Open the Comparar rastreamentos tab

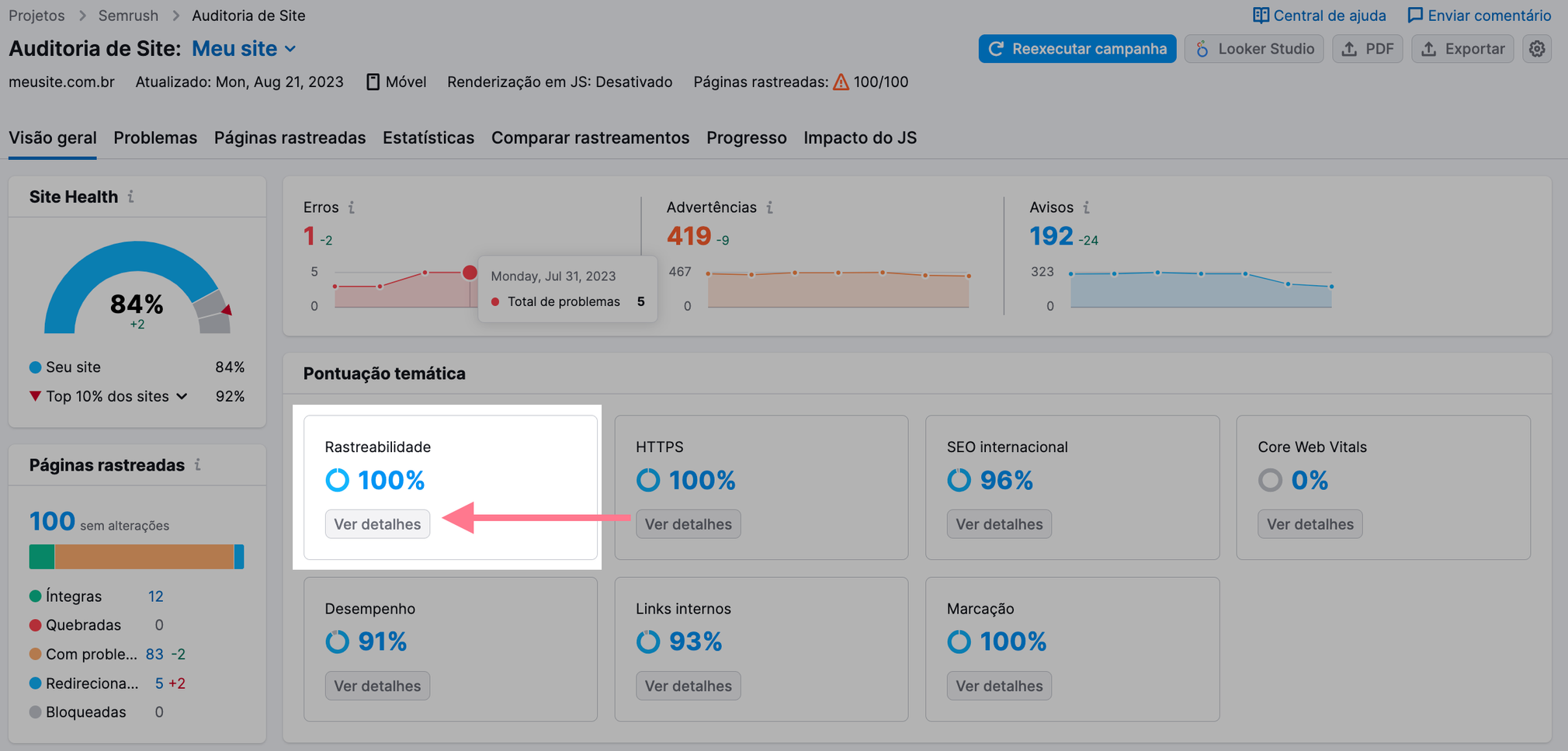(x=590, y=138)
